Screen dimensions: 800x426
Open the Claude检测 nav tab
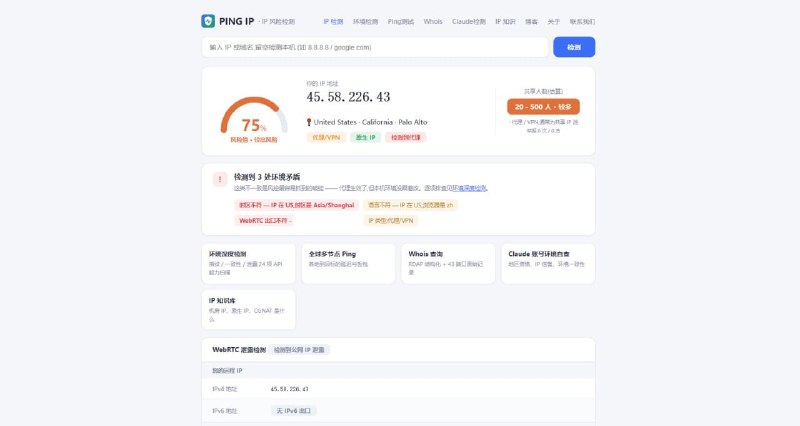pyautogui.click(x=468, y=21)
